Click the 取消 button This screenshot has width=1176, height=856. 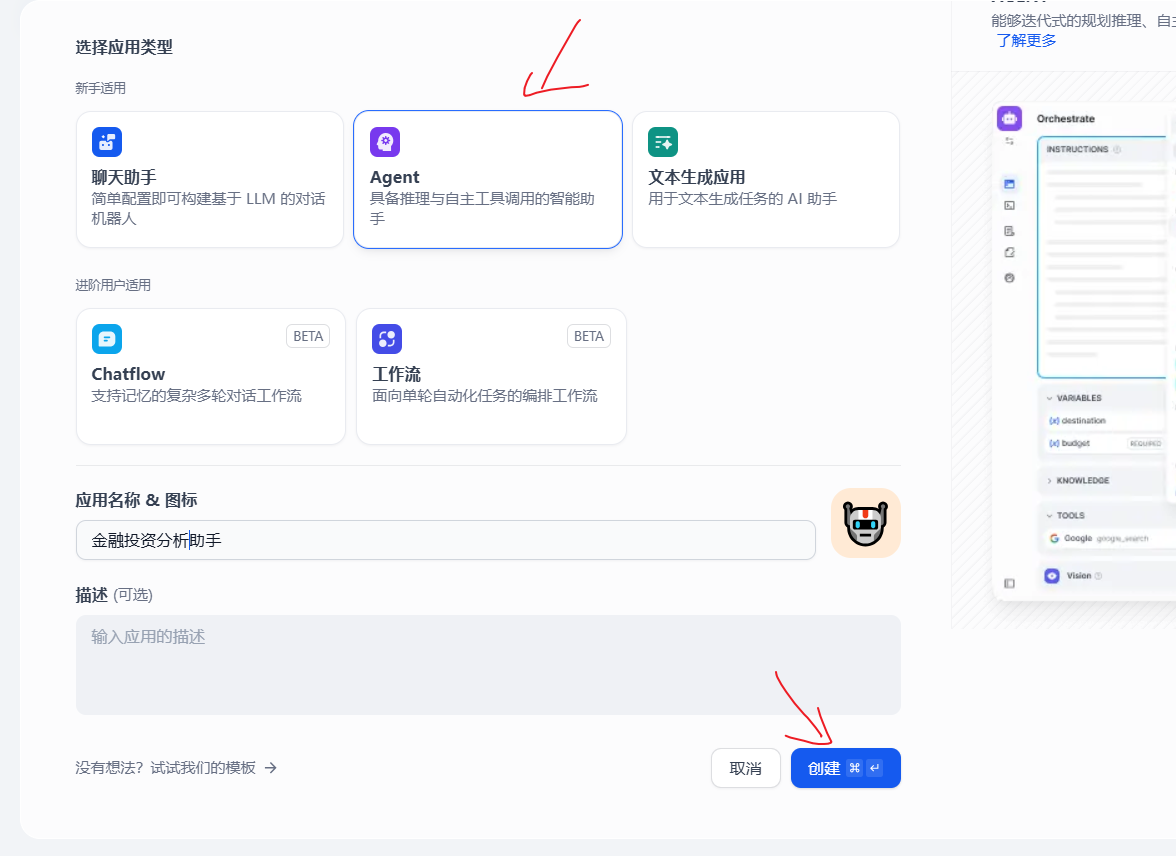click(745, 768)
